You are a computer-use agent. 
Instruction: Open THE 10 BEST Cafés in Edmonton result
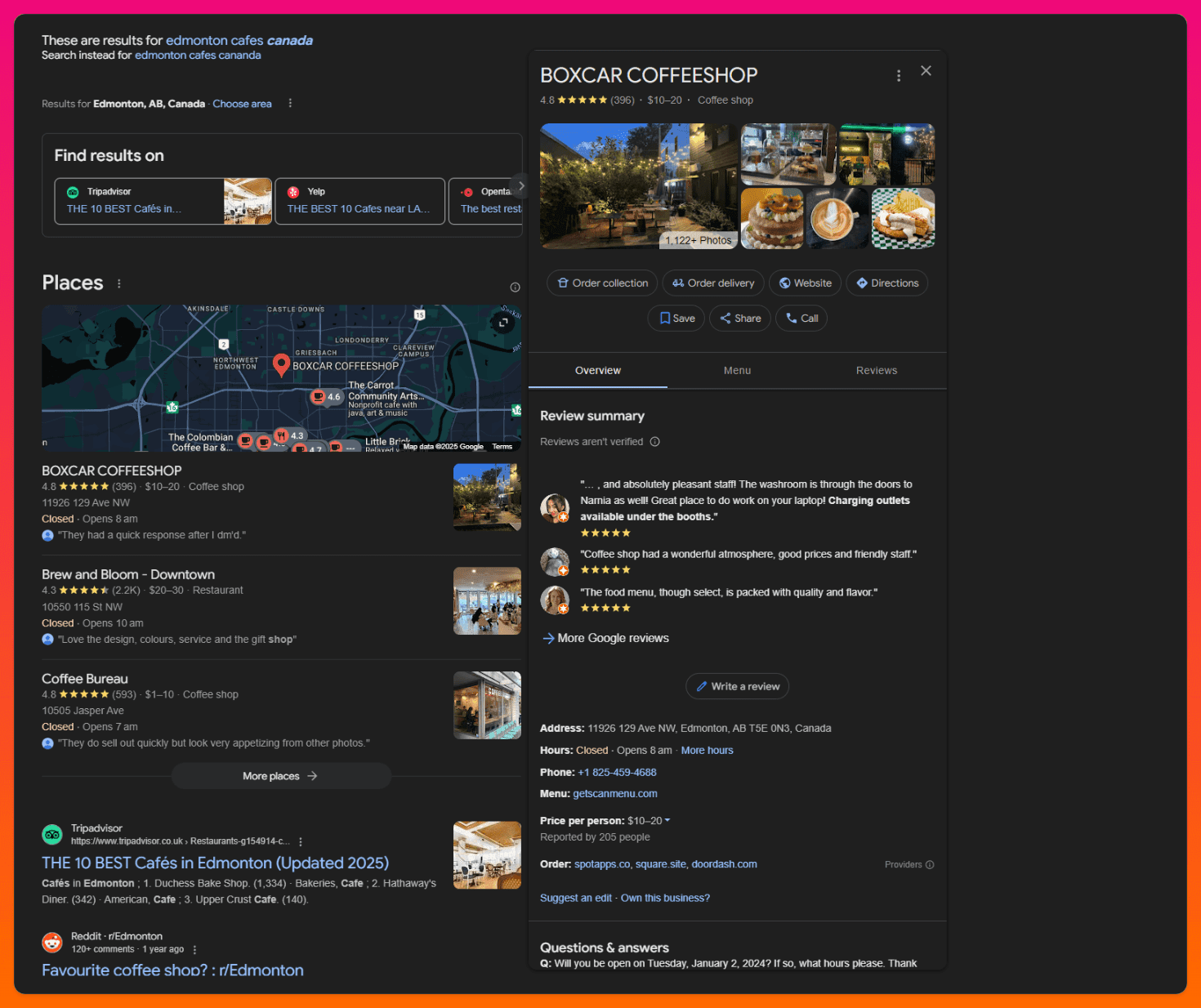click(x=215, y=863)
